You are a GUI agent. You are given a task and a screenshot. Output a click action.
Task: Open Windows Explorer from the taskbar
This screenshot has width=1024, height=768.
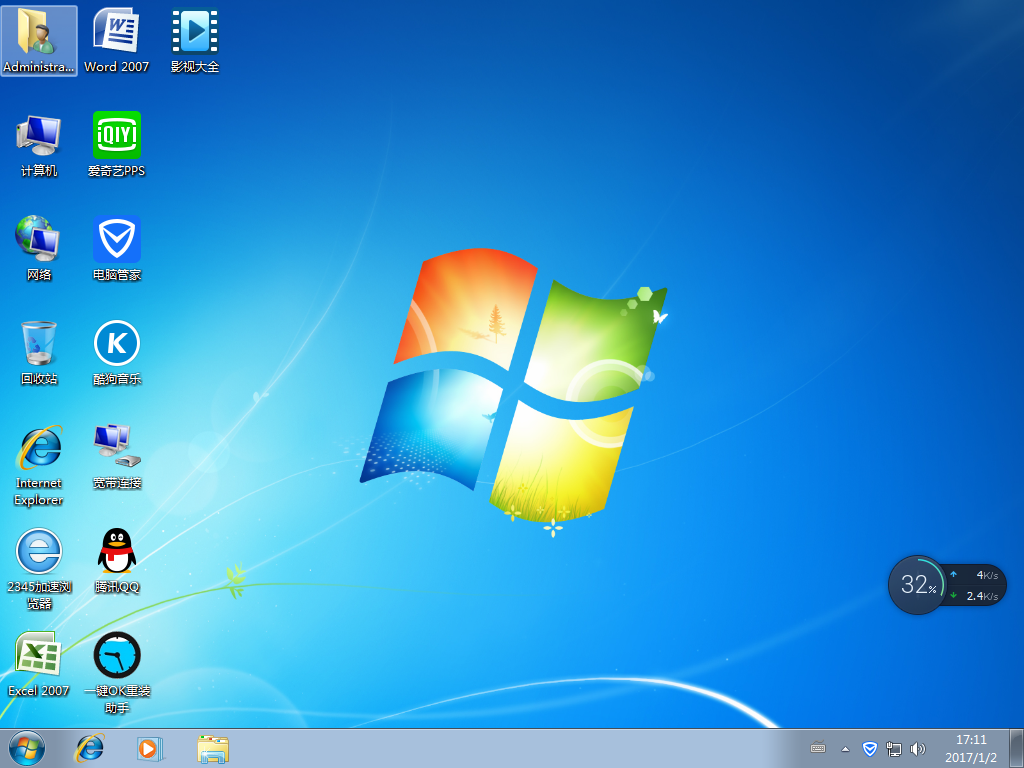(213, 748)
